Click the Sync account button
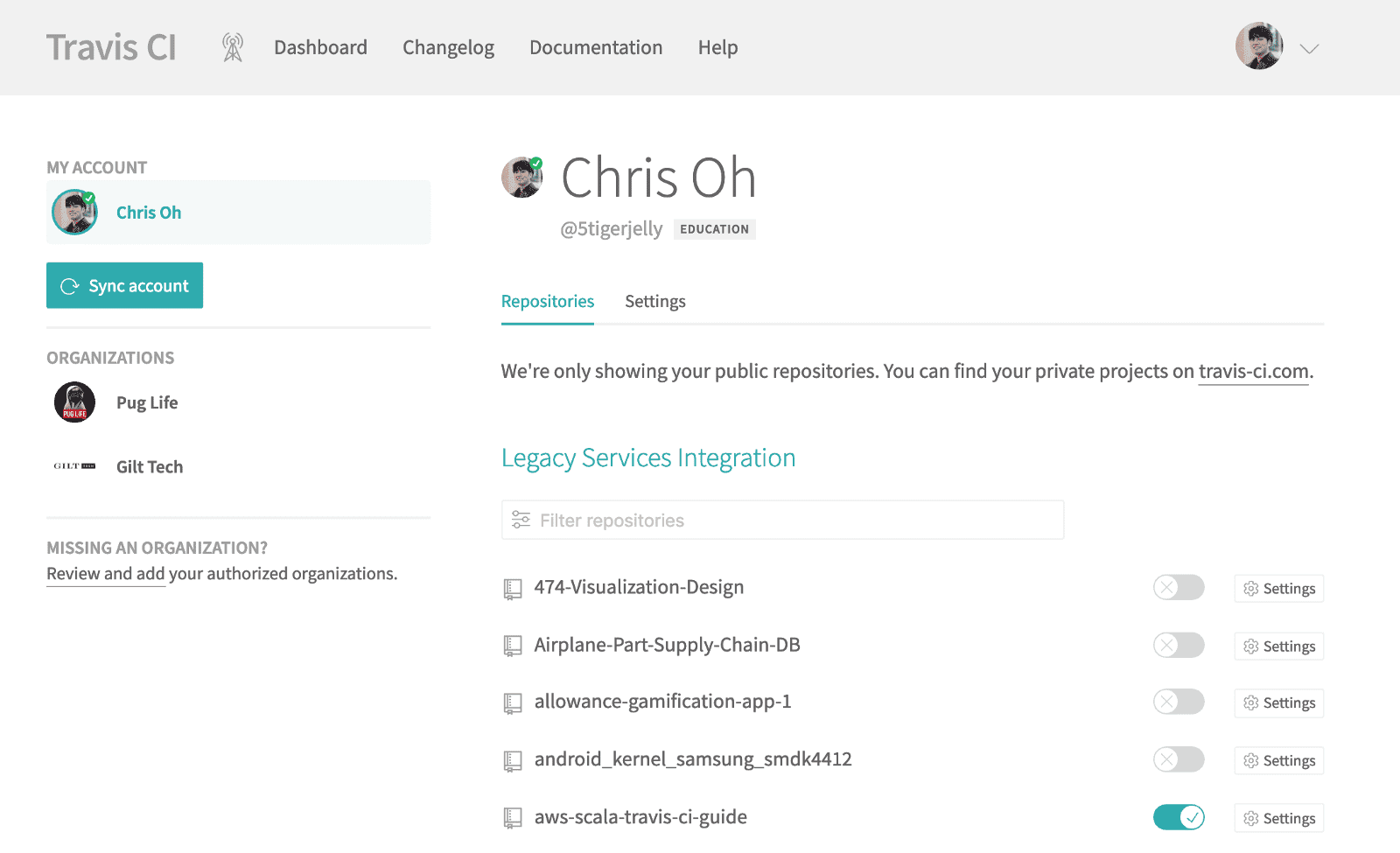This screenshot has width=1400, height=853. pos(124,285)
